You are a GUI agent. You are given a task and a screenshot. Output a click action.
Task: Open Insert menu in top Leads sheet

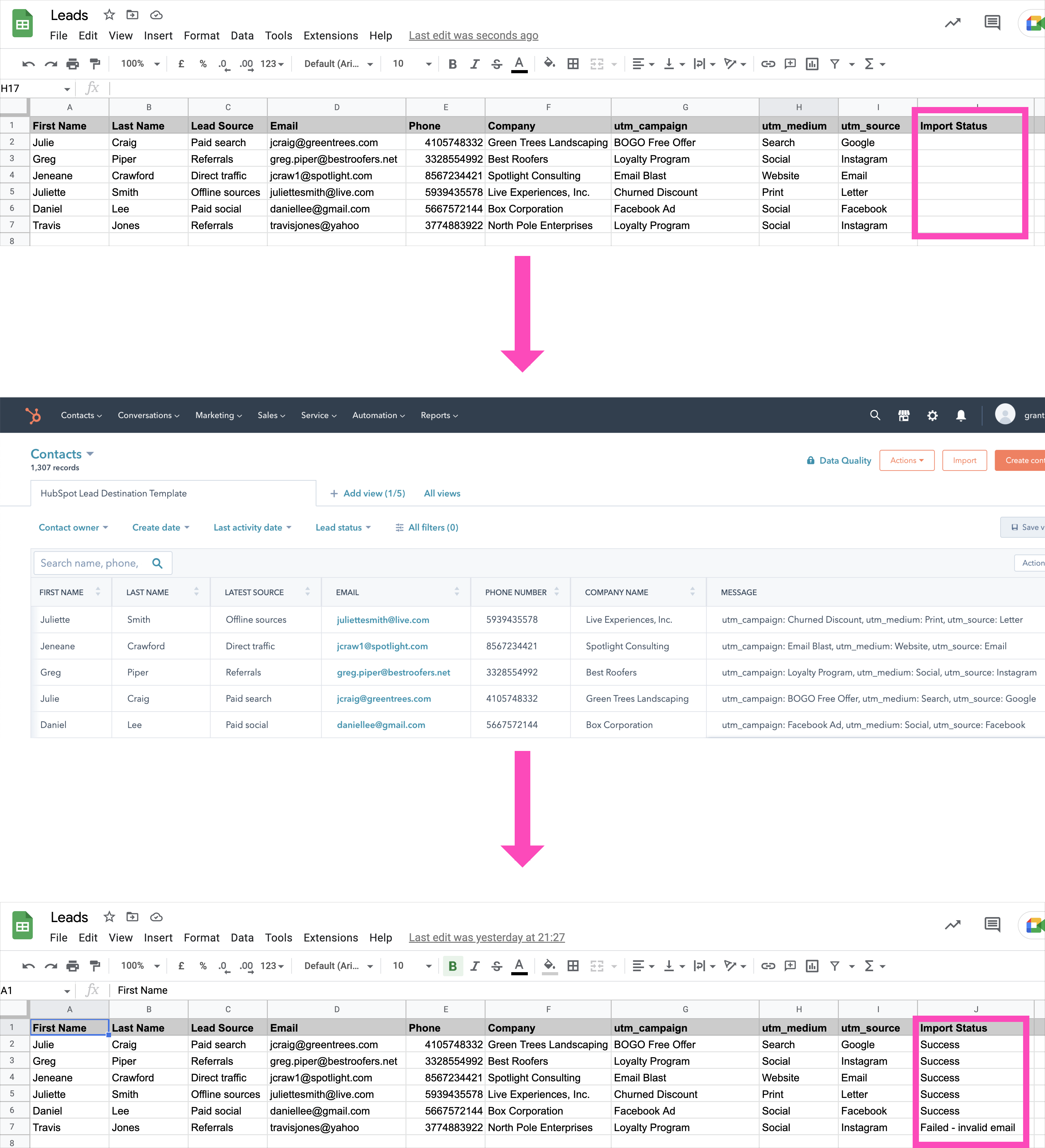158,36
